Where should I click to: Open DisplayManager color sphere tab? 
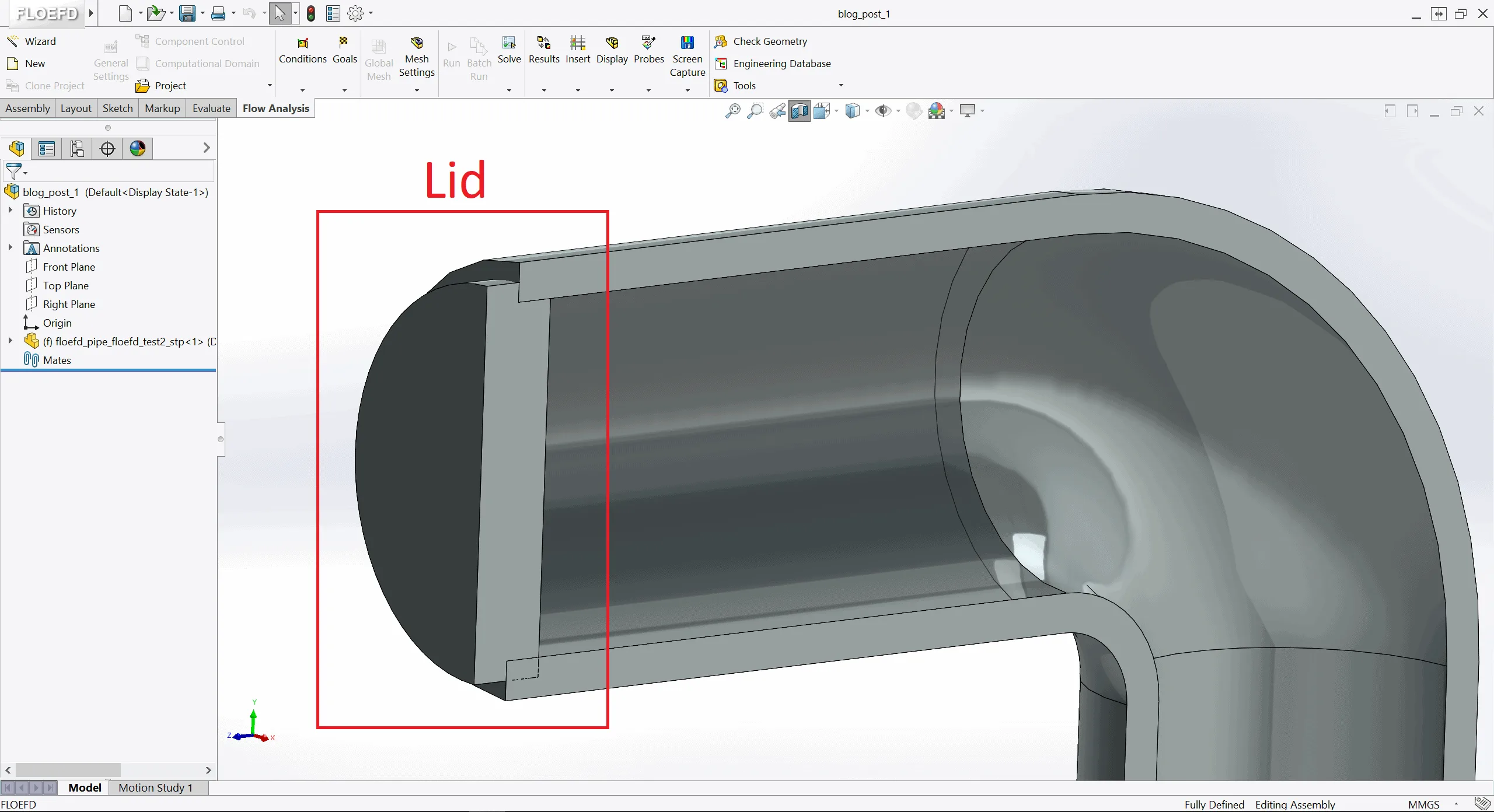click(x=138, y=149)
